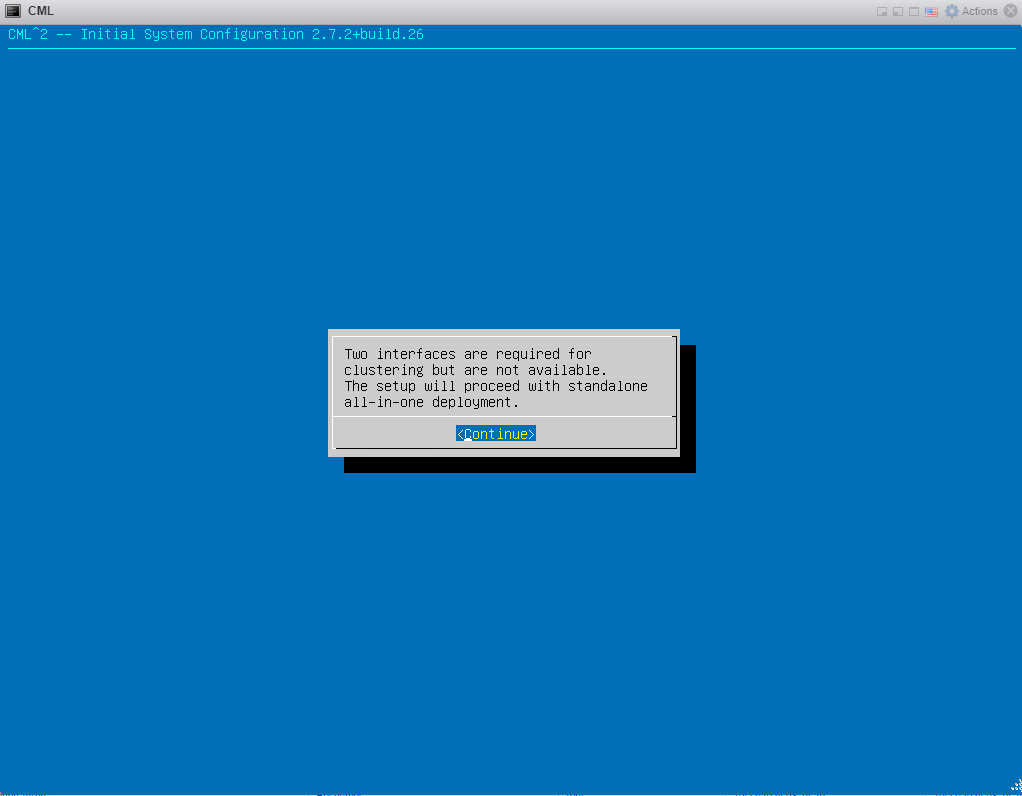Click the 'standalone all-in-one deployment' message line

pyautogui.click(x=496, y=394)
